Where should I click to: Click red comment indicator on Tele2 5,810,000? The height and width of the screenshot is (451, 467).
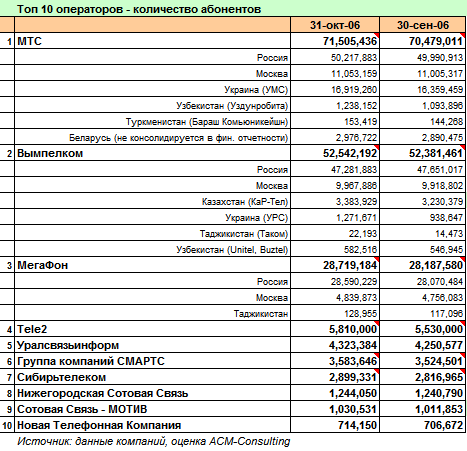pos(377,323)
